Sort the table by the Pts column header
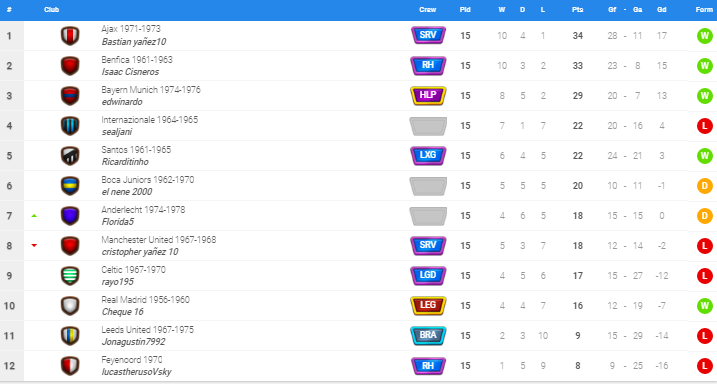 (578, 10)
